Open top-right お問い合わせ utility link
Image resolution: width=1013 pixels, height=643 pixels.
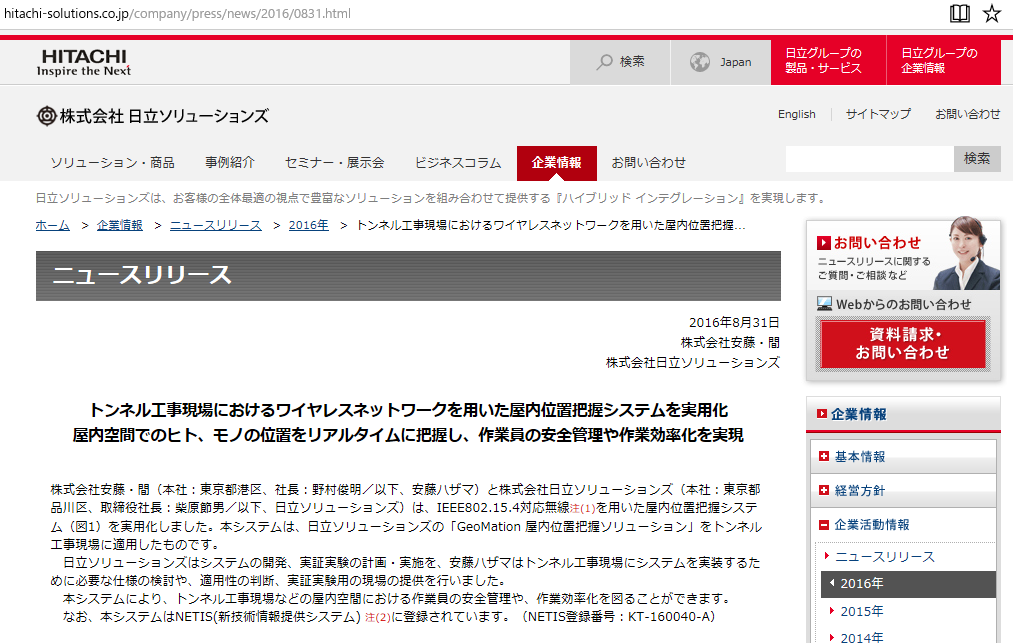(x=968, y=114)
